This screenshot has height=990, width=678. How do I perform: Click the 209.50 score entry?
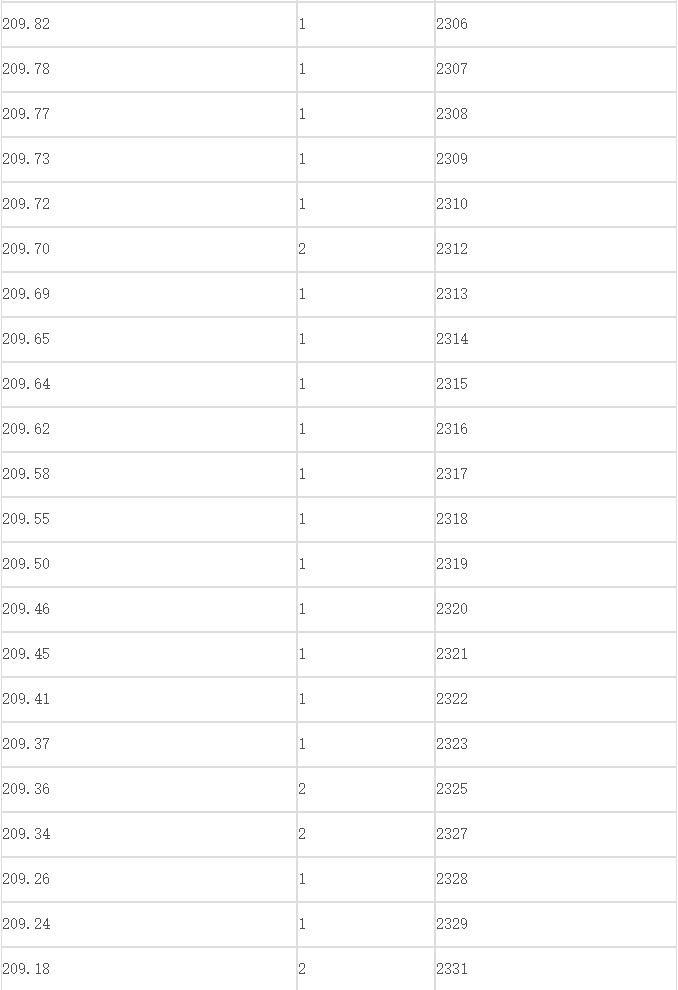[x=149, y=564]
